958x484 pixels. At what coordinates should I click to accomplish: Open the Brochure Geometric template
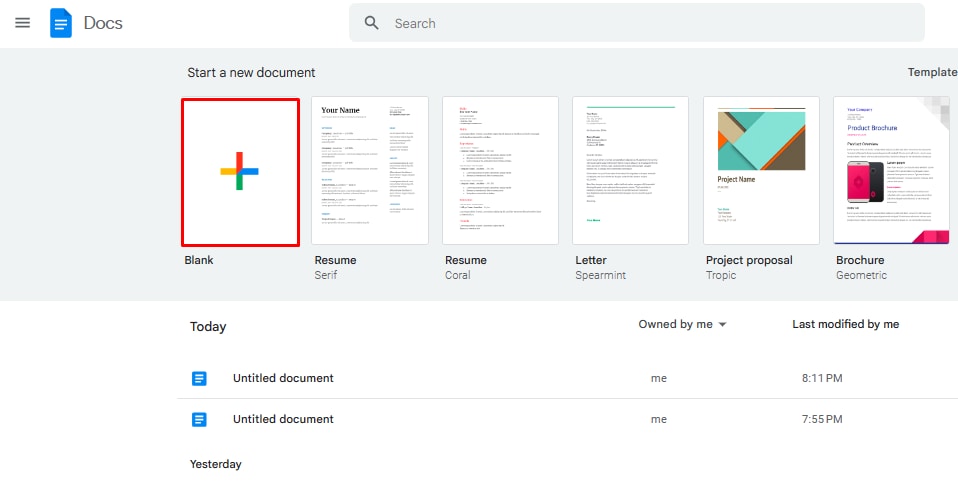pos(891,170)
